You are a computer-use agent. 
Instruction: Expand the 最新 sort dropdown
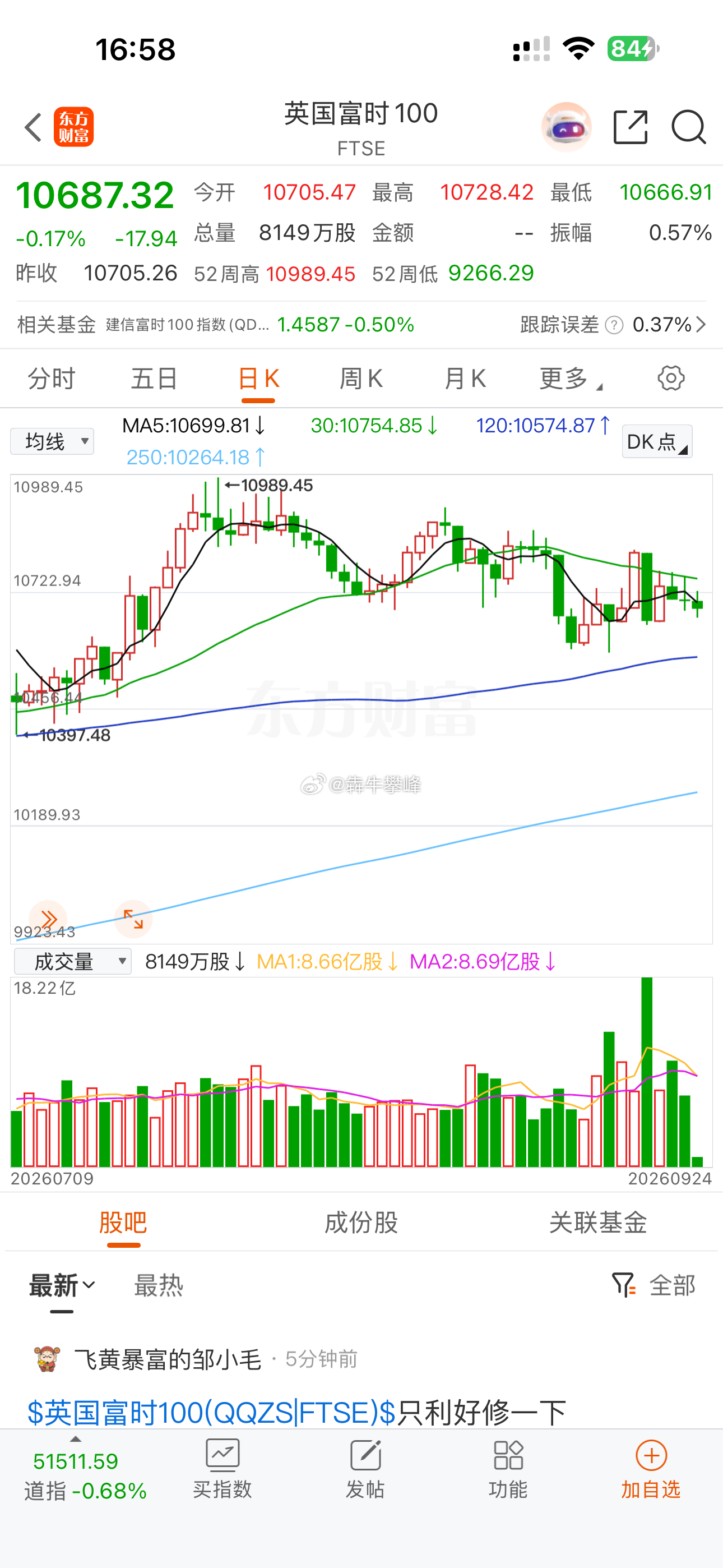62,1285
